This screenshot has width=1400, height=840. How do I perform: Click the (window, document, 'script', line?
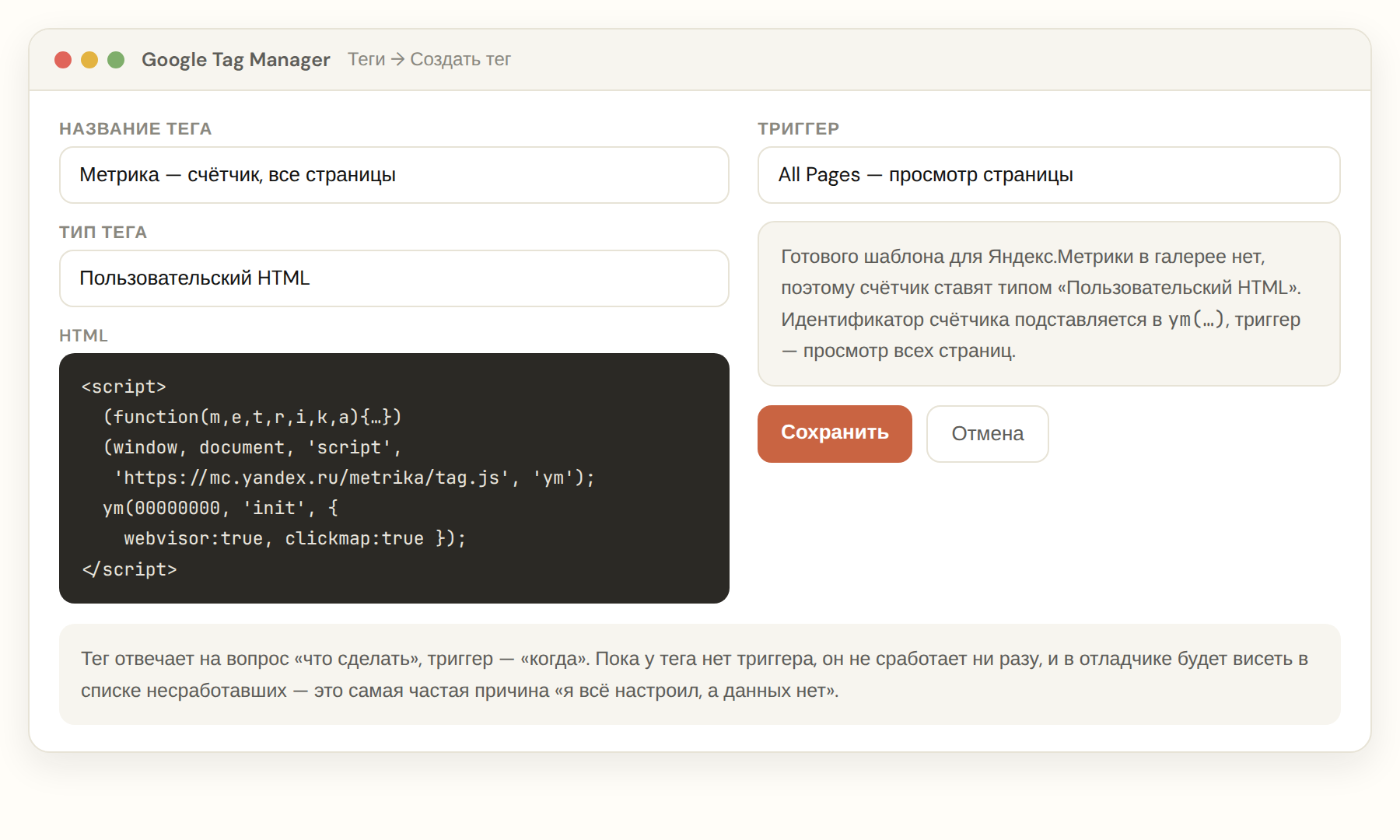coord(252,447)
